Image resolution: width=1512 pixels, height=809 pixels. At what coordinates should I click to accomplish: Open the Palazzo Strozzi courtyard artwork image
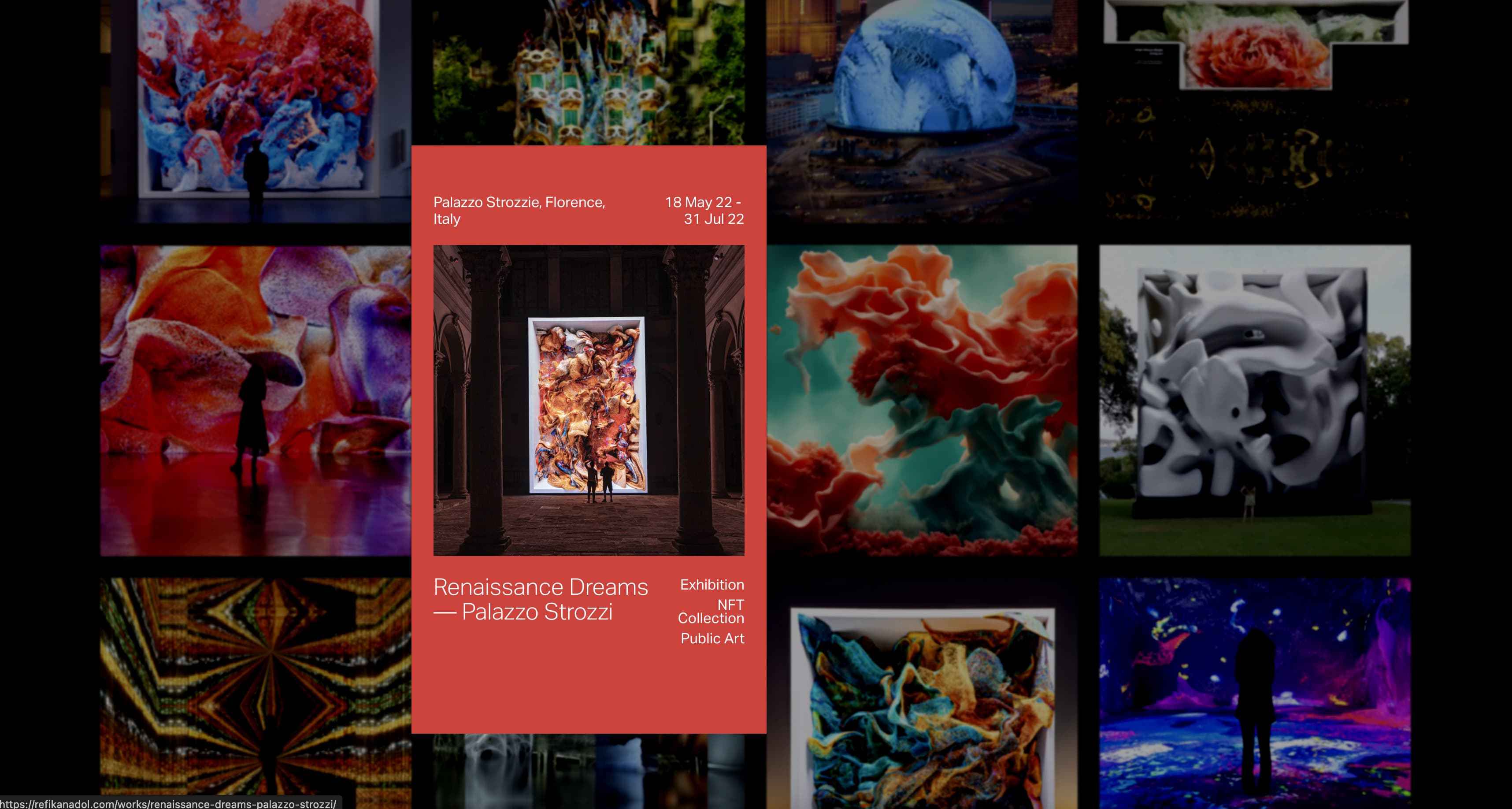click(x=589, y=401)
